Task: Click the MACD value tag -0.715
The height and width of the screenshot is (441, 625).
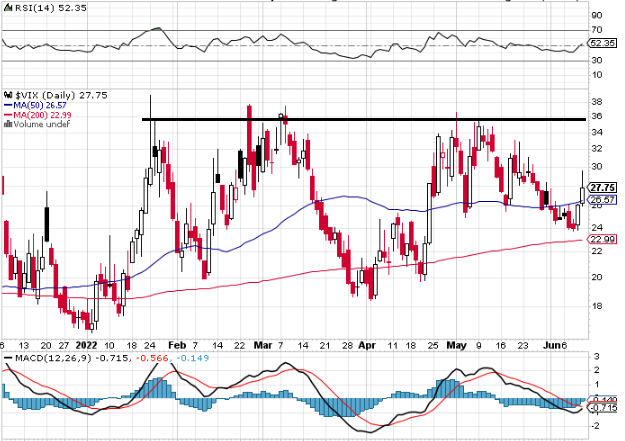Action: (x=602, y=408)
